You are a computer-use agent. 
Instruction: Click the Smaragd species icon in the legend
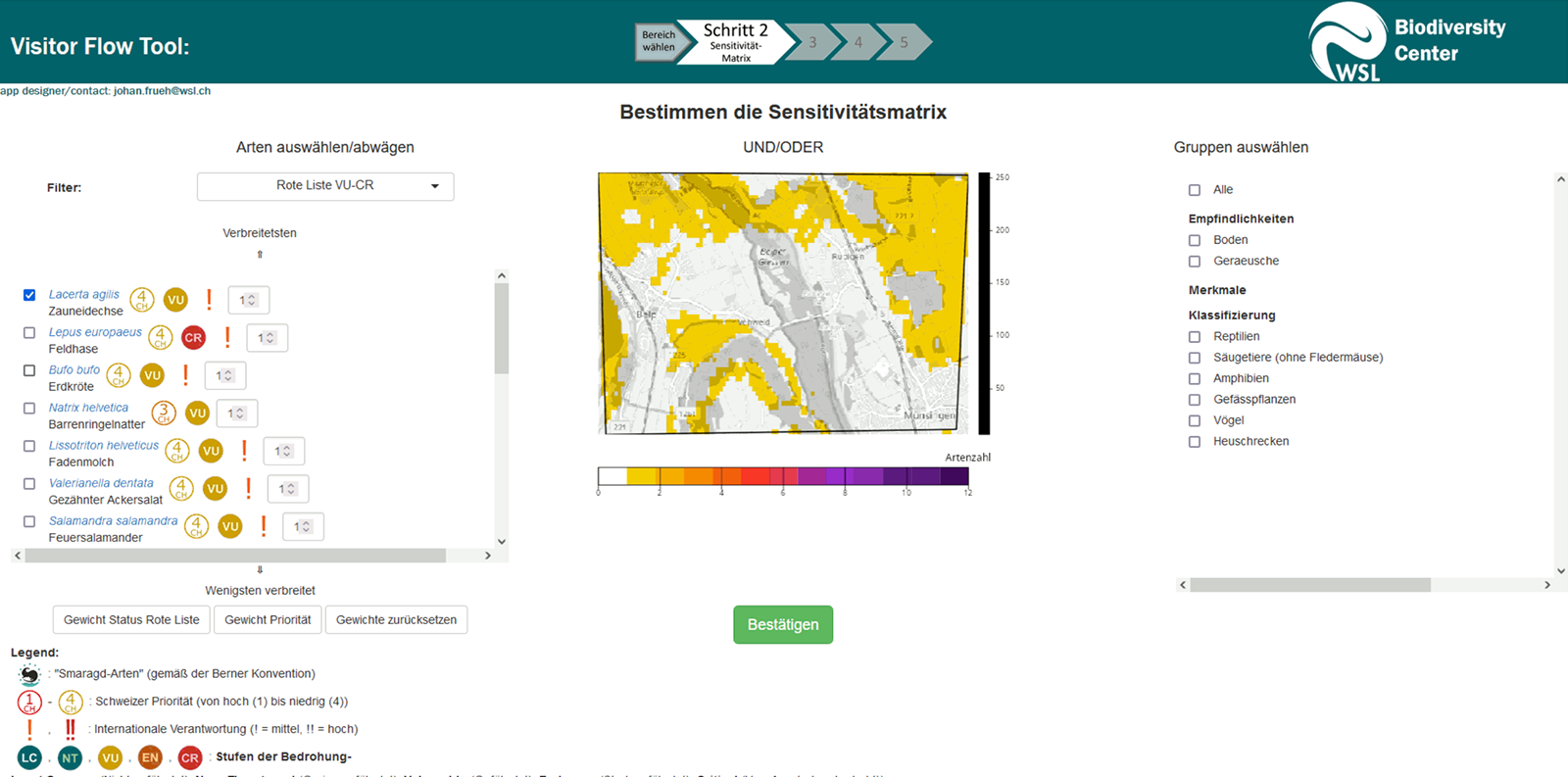pos(29,674)
